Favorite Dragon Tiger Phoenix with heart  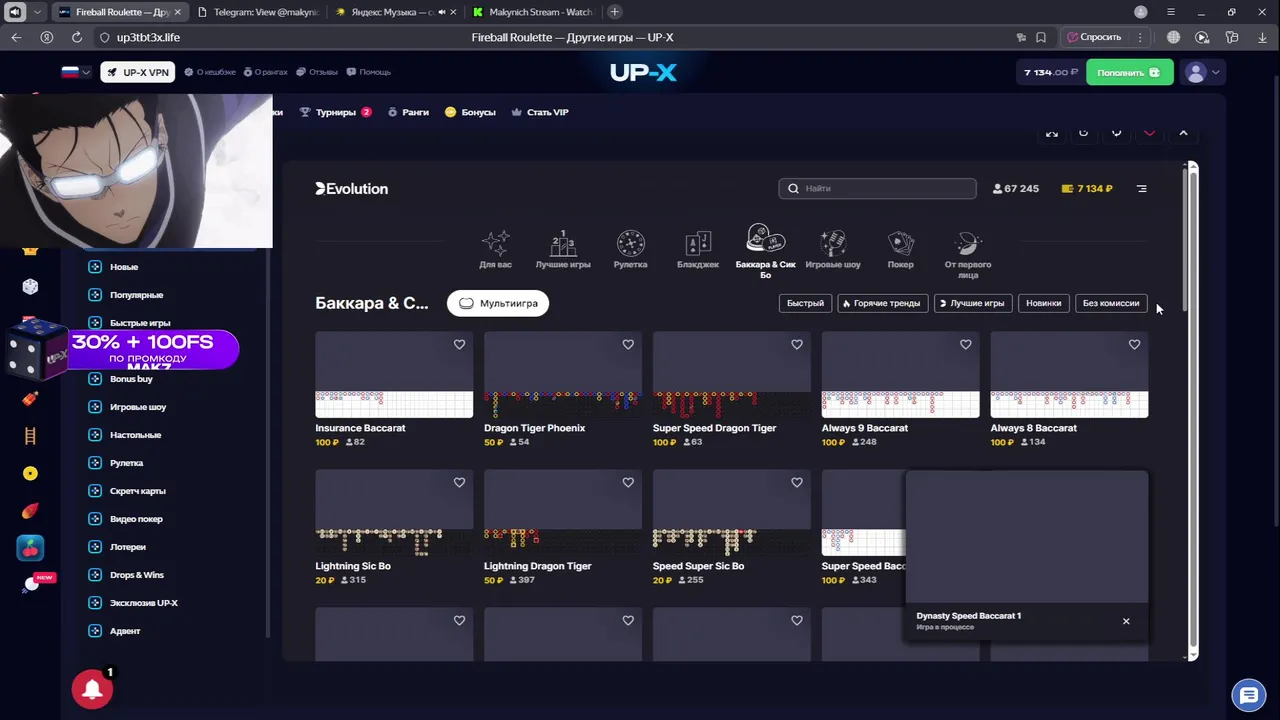628,344
